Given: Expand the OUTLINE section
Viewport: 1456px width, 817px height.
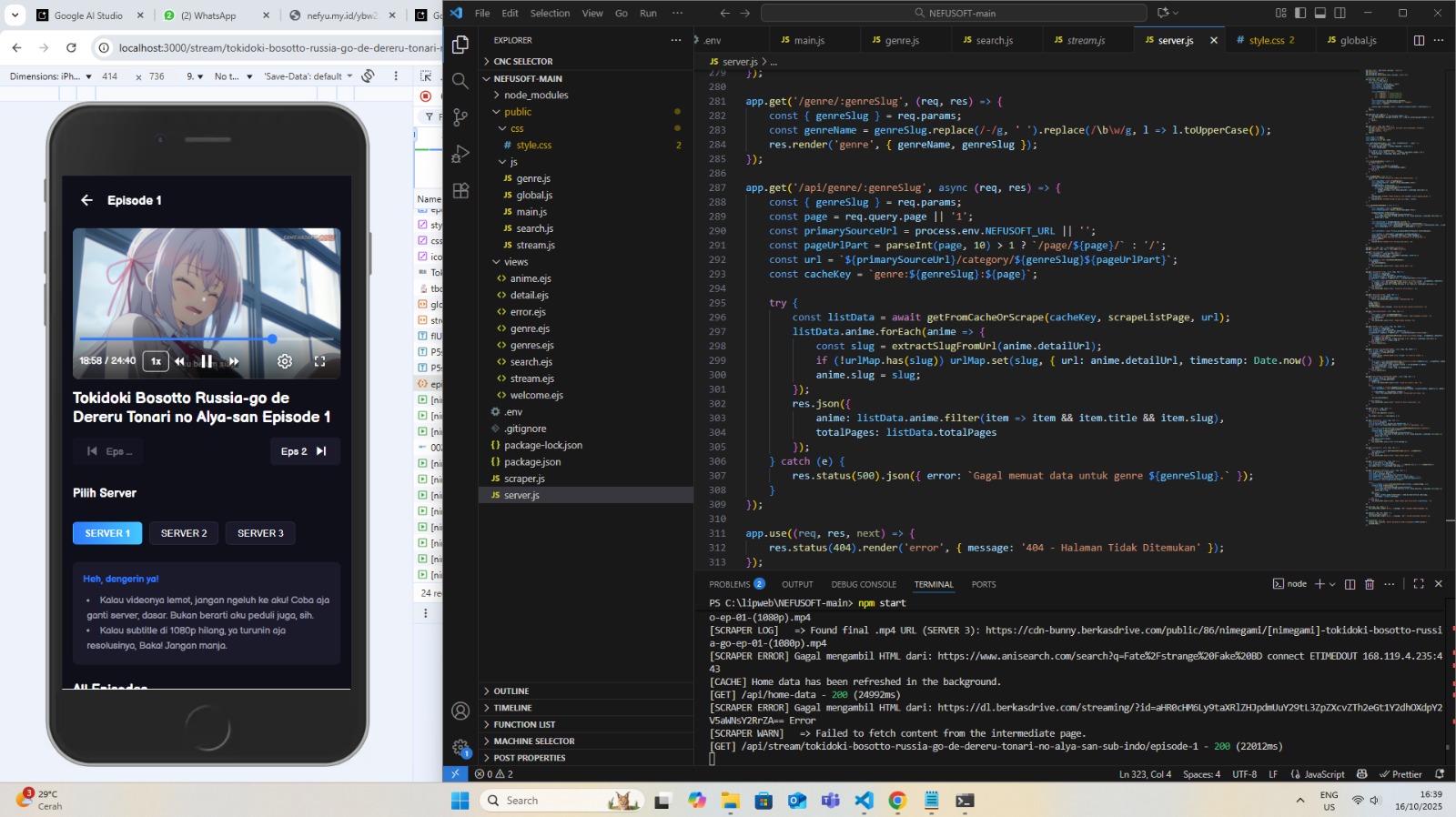Looking at the screenshot, I should pos(511,691).
